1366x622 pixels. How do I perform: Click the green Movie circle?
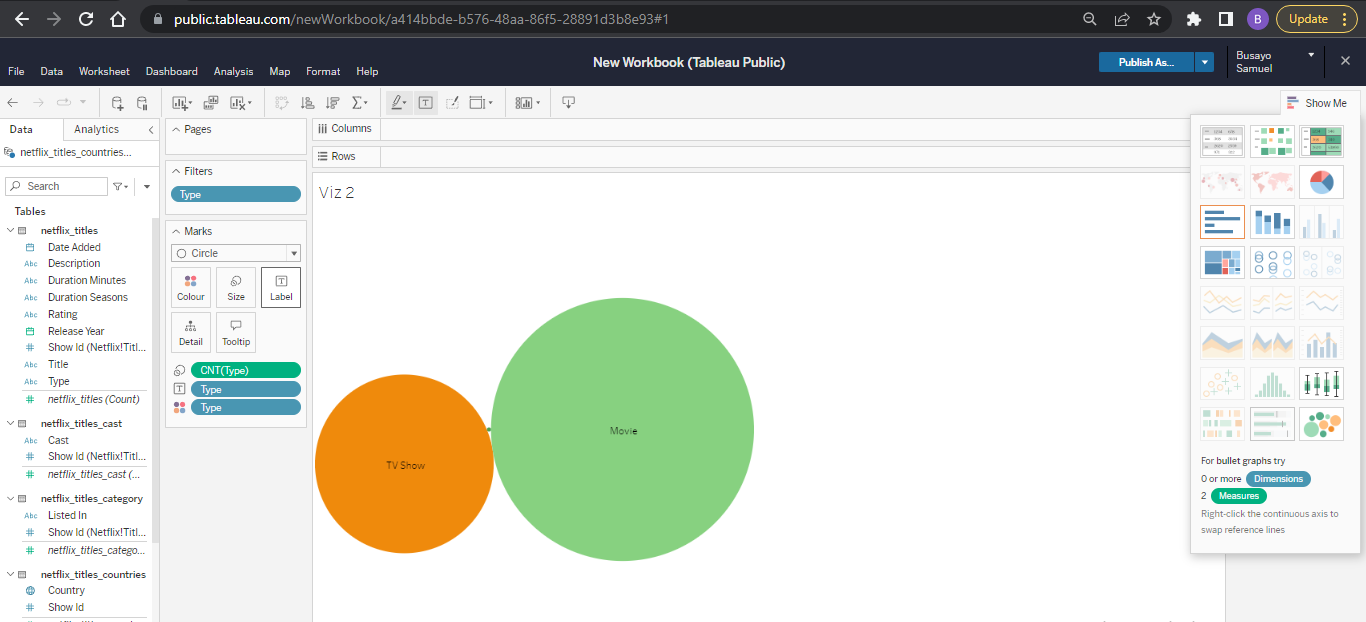click(x=622, y=430)
